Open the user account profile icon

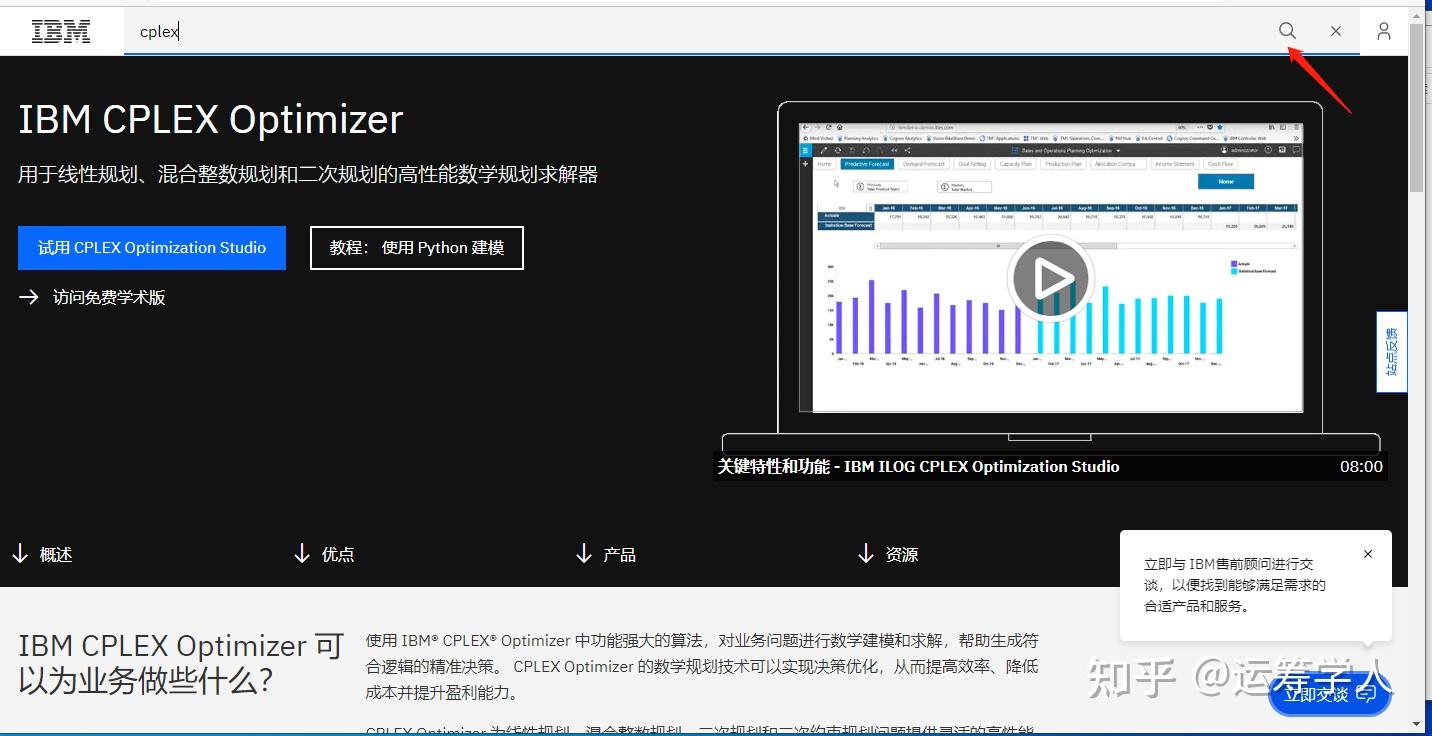1384,31
